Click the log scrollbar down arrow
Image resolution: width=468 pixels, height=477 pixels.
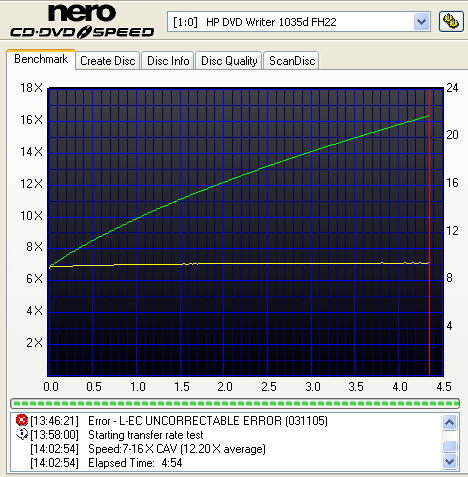449,462
